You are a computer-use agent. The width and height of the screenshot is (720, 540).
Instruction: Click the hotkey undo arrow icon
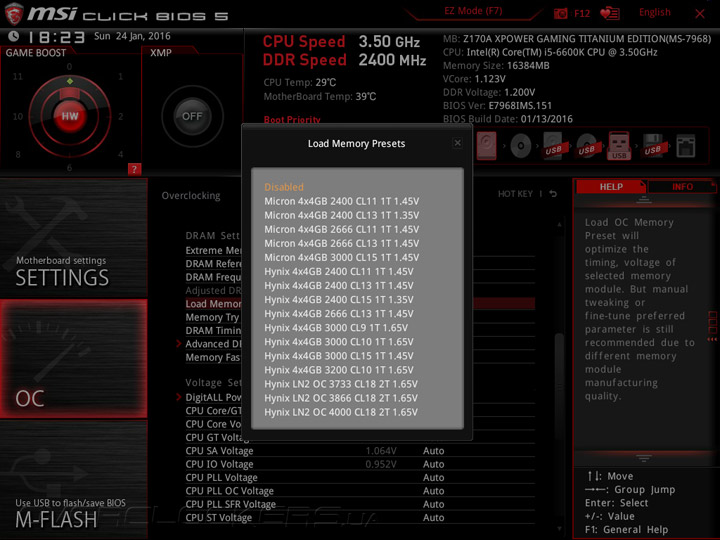[553, 194]
